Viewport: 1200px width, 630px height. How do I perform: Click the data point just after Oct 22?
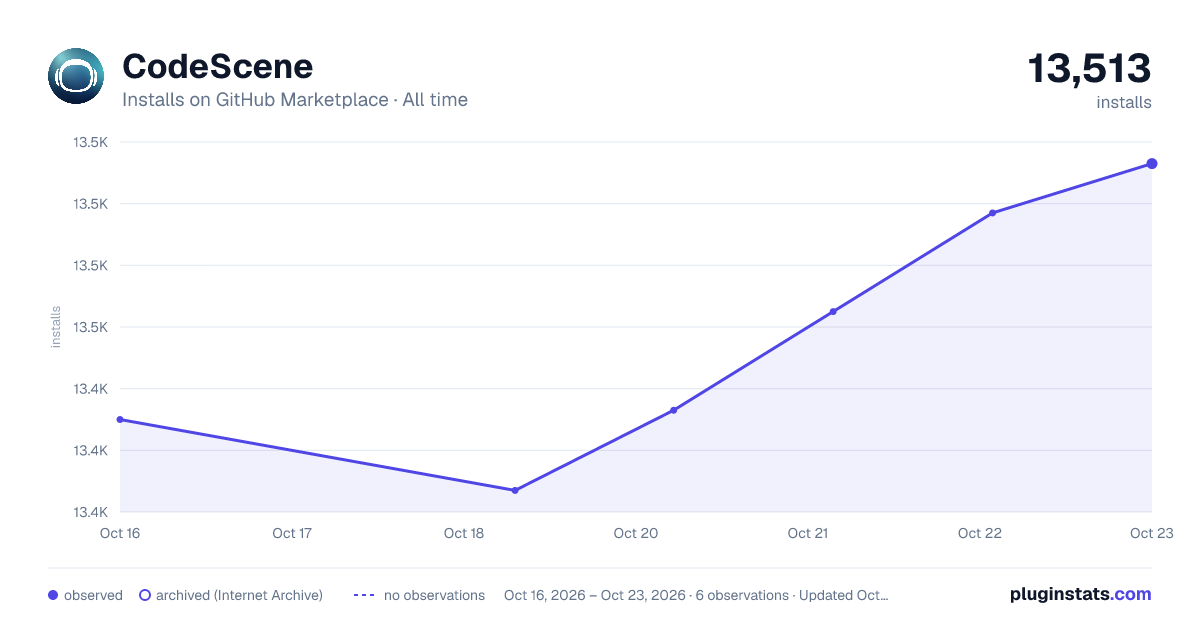[x=993, y=213]
